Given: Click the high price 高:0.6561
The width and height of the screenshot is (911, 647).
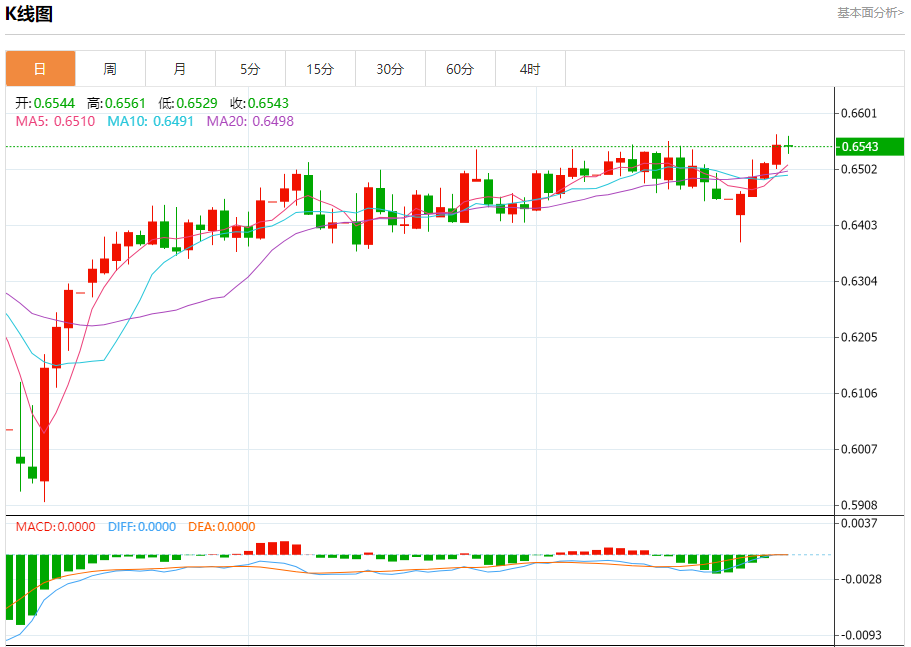Looking at the screenshot, I should tap(116, 103).
